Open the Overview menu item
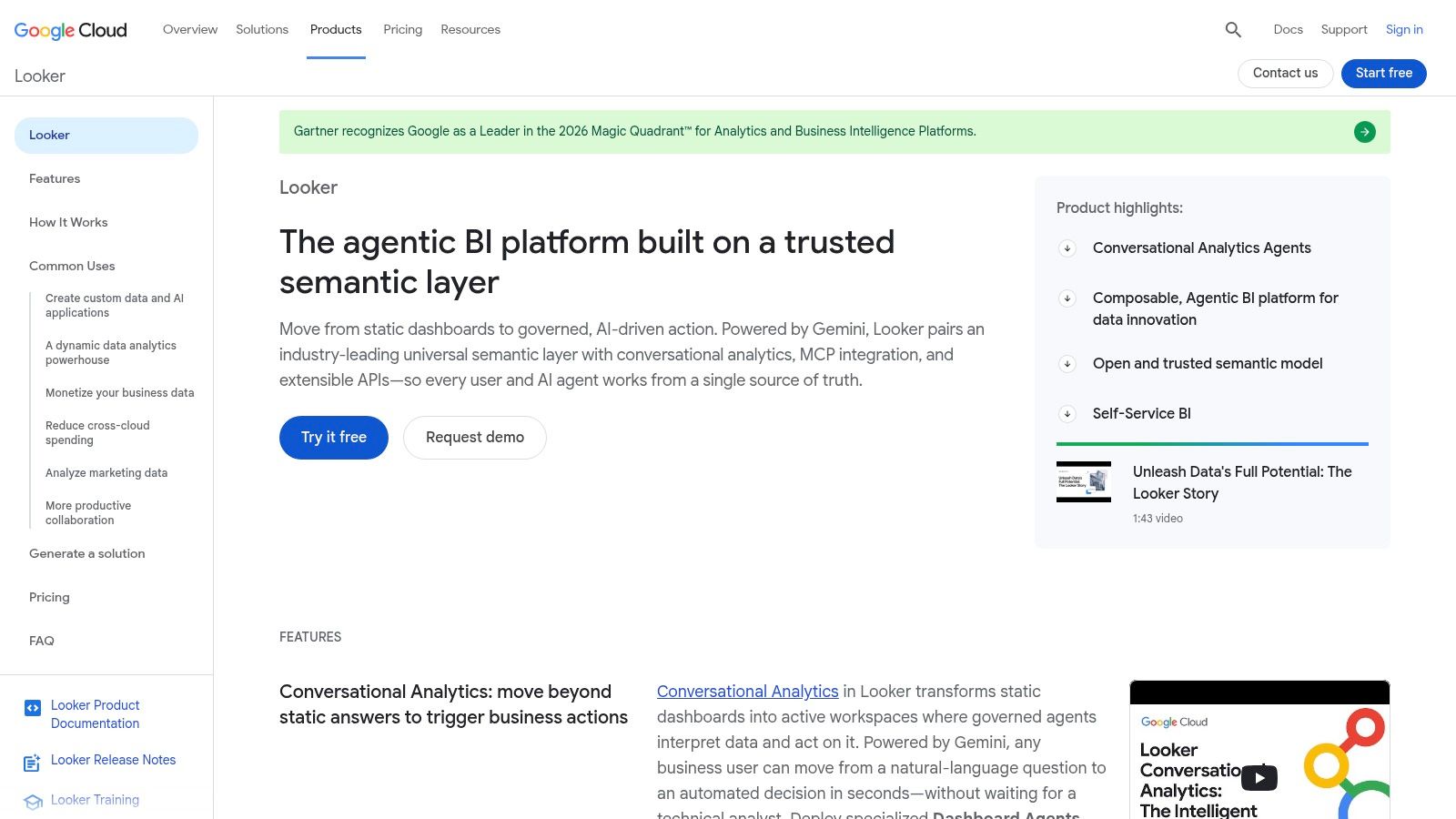 pos(190,29)
